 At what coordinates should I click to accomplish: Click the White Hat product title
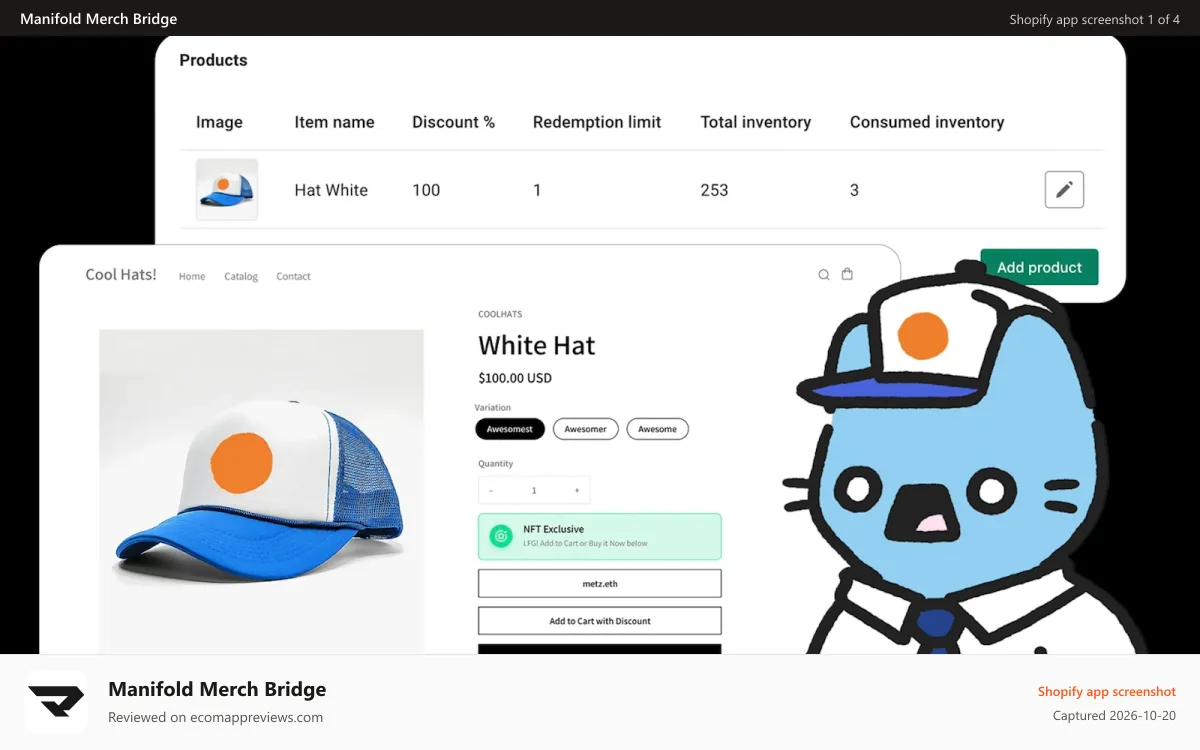(x=537, y=346)
